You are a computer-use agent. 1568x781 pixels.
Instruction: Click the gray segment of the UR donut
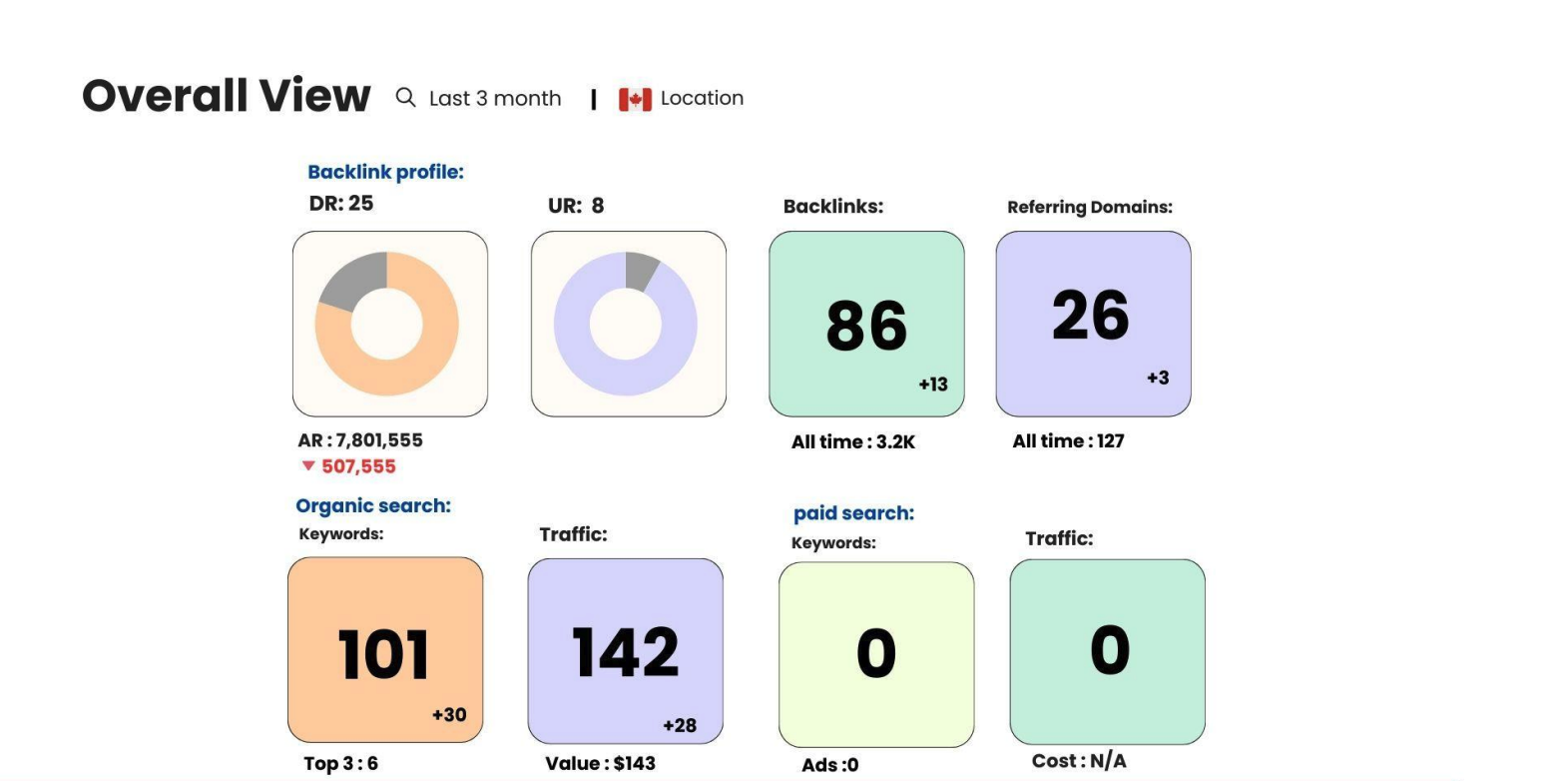tap(641, 270)
